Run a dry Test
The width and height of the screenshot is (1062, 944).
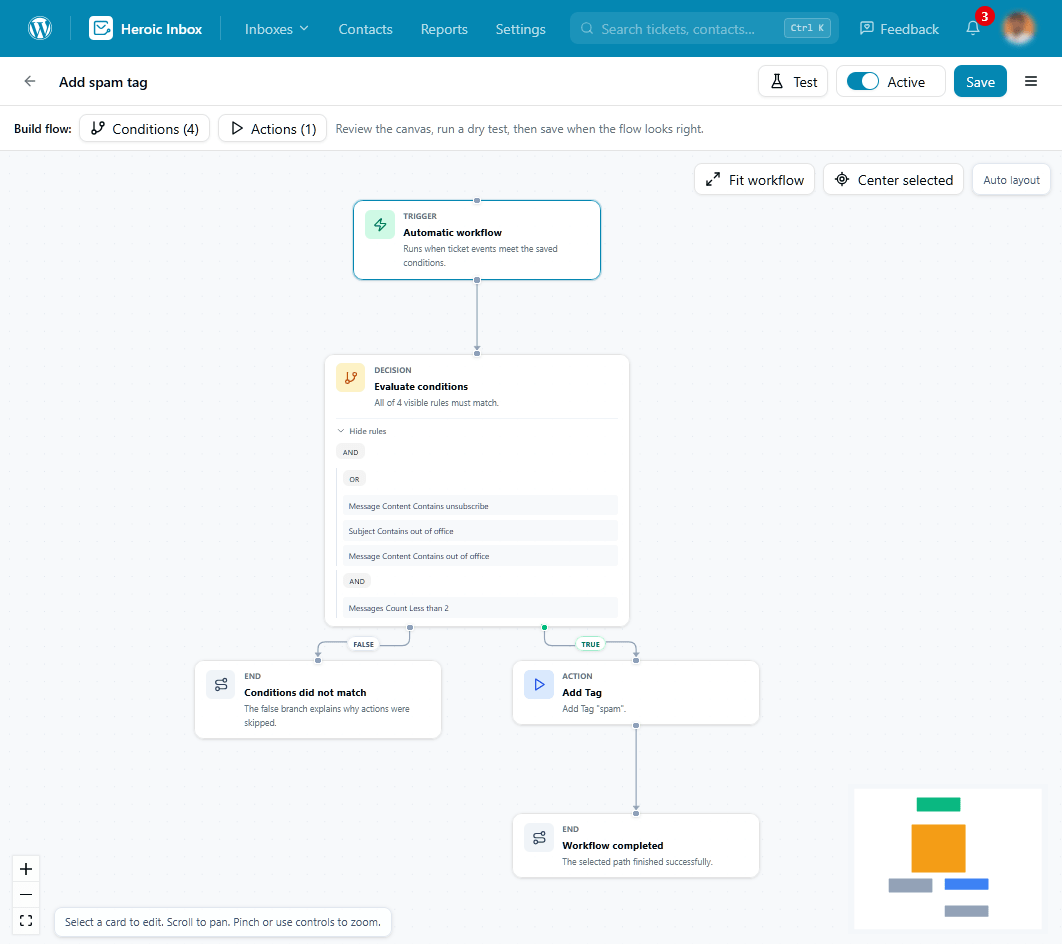(x=793, y=81)
